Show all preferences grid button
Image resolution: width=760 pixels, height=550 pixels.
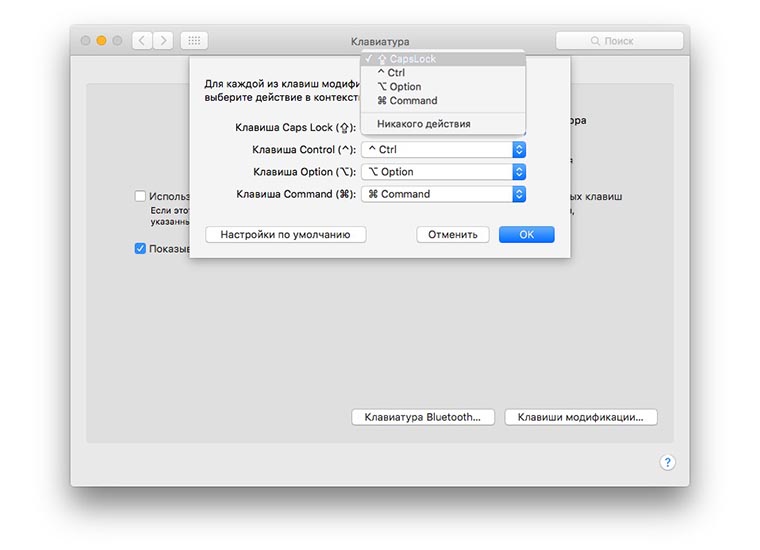pyautogui.click(x=194, y=41)
